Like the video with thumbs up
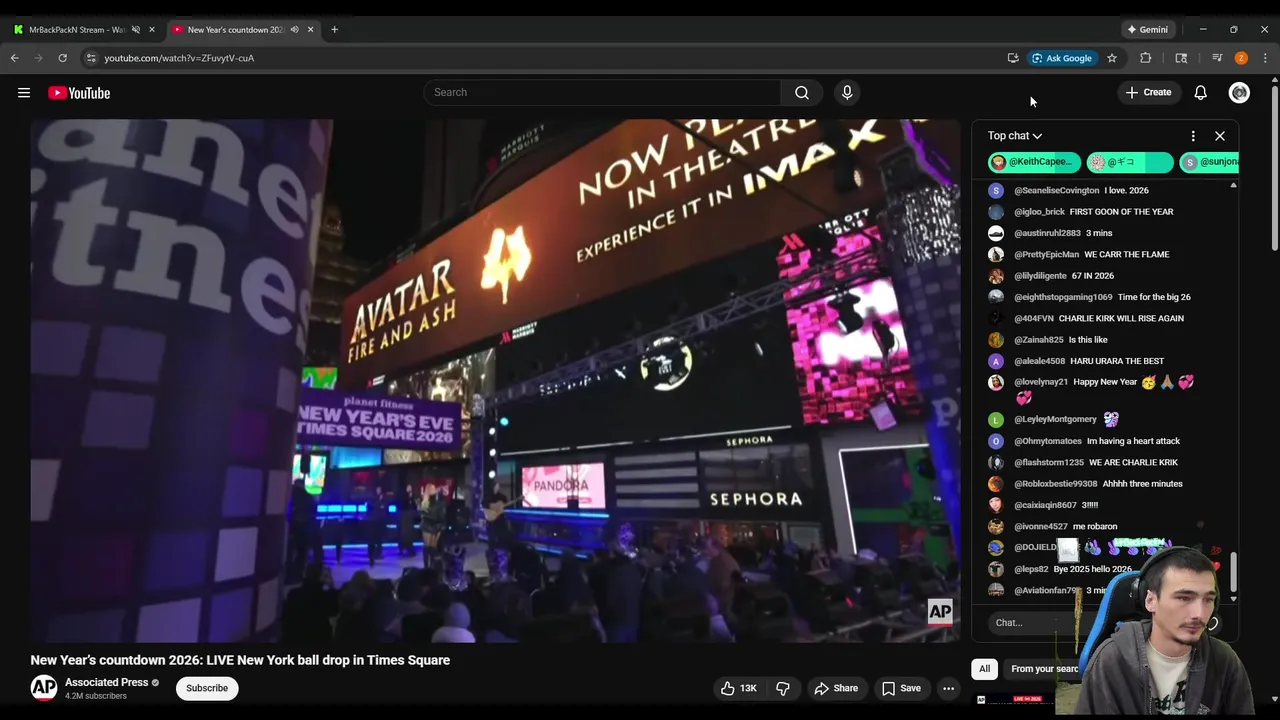 point(739,688)
